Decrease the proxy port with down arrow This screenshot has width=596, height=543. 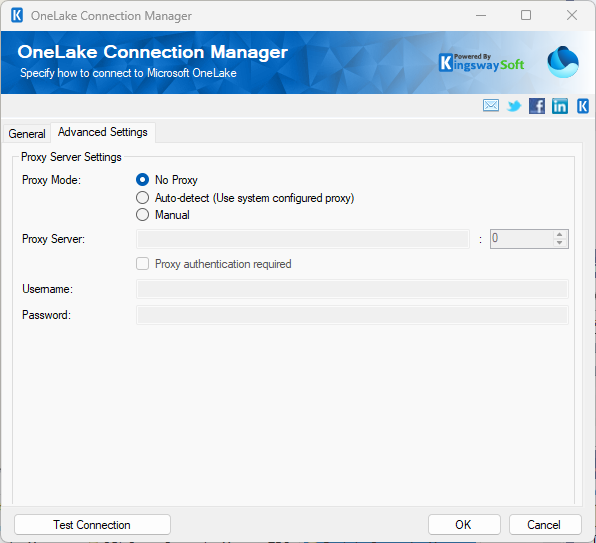pos(560,243)
